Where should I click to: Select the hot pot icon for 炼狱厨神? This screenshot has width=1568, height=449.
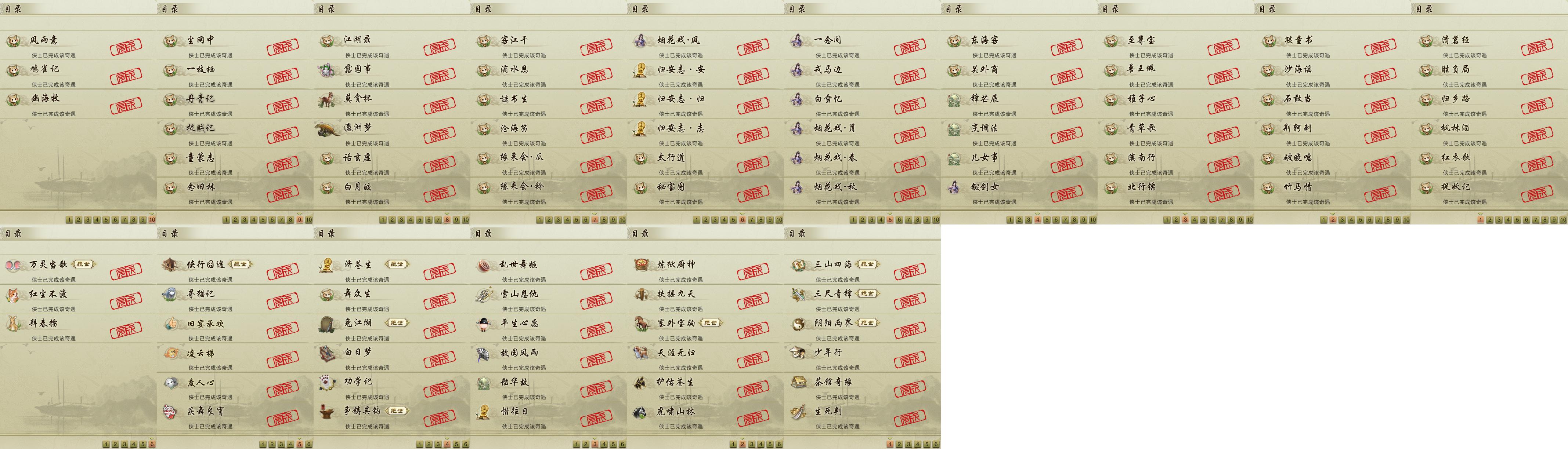point(640,265)
